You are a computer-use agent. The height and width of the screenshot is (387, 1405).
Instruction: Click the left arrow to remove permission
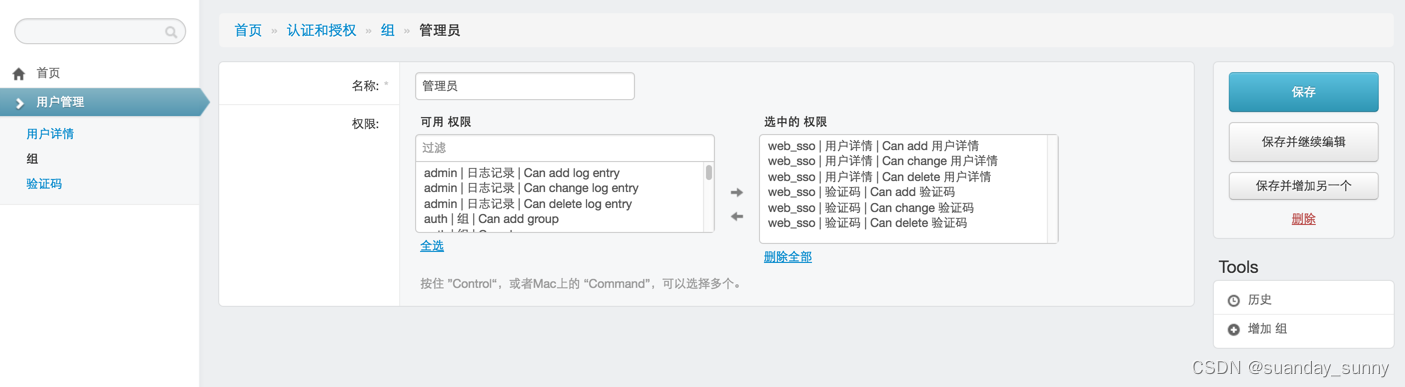737,216
